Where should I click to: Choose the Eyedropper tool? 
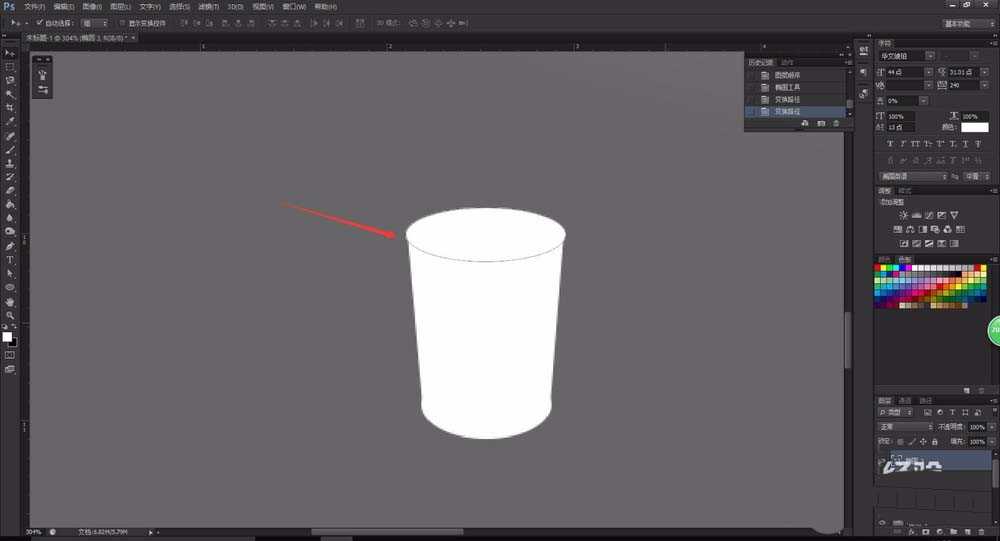(10, 121)
